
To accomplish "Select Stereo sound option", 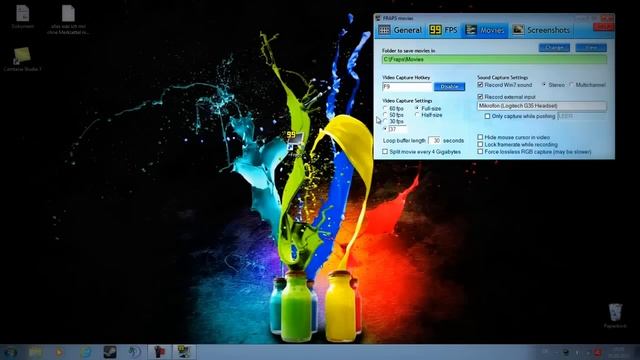I will click(553, 85).
